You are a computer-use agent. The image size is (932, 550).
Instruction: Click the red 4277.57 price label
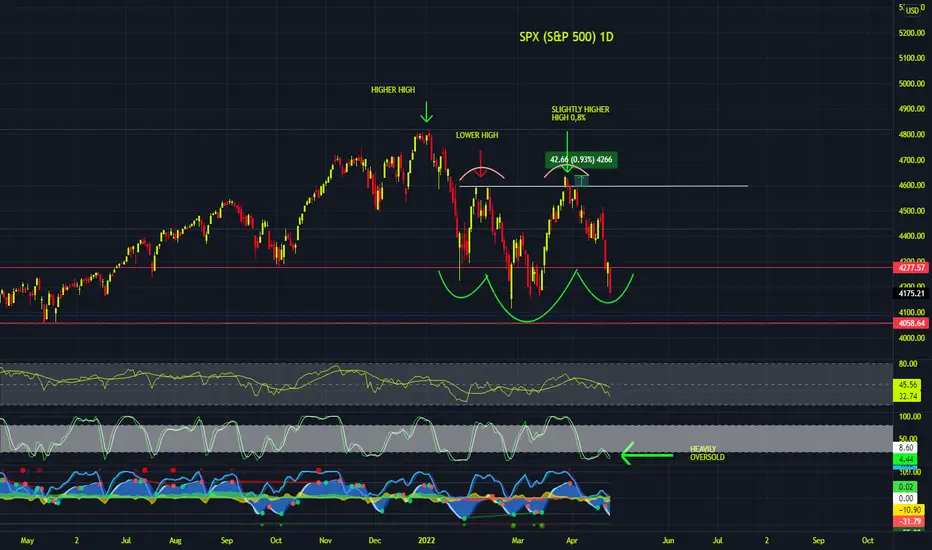912,268
